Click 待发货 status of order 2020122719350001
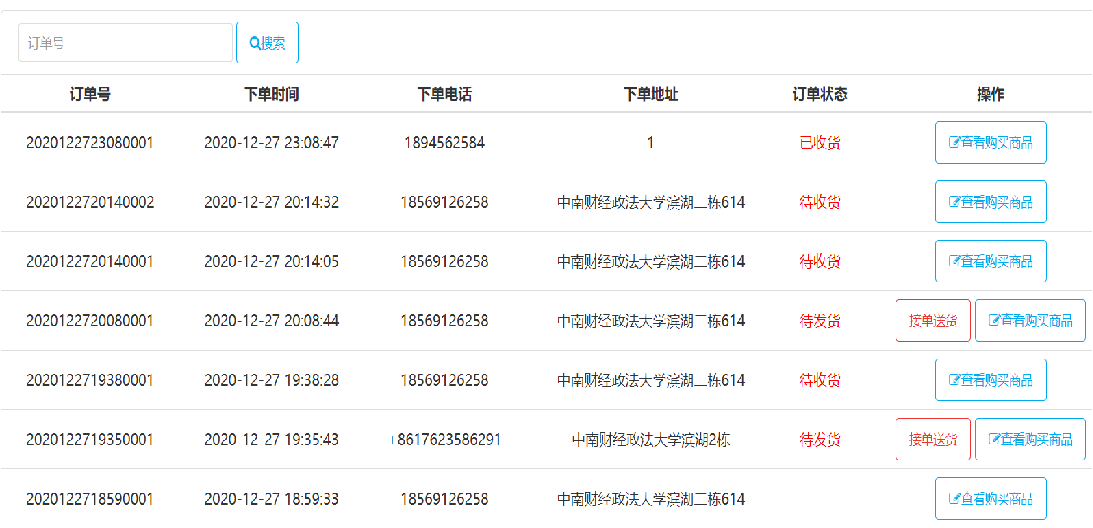This screenshot has height=528, width=1093. (x=820, y=440)
